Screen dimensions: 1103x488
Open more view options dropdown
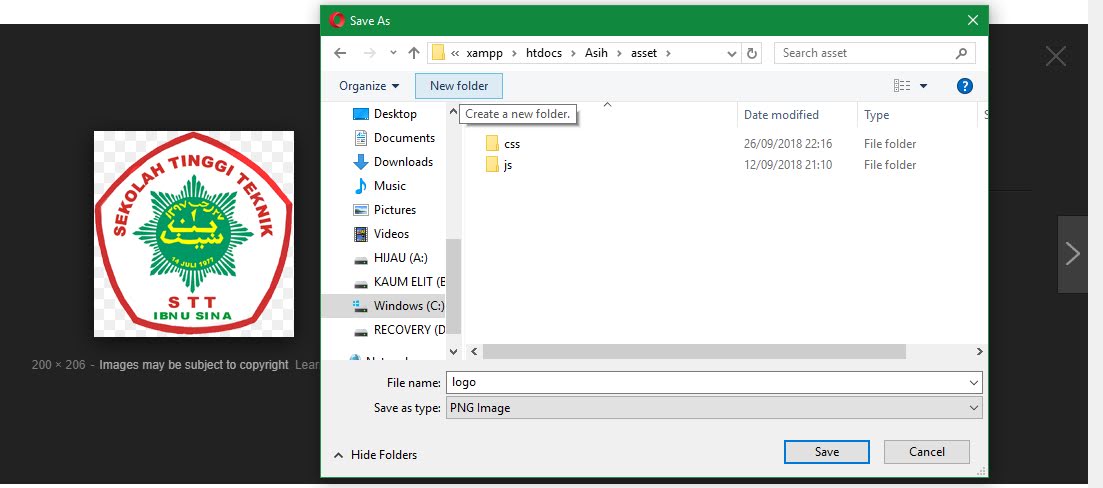point(924,86)
